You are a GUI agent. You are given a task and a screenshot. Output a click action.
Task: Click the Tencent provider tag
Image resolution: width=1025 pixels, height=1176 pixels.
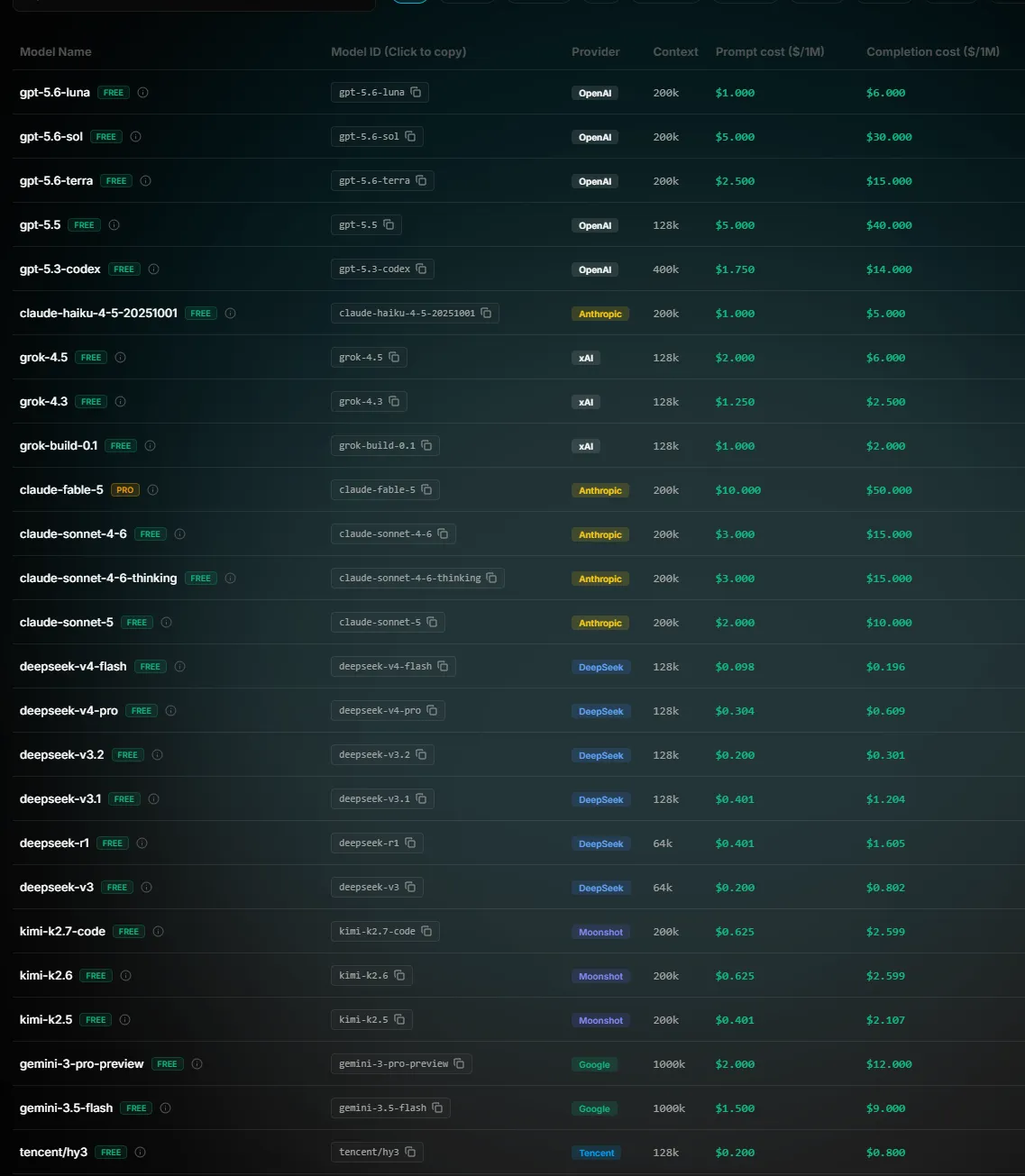tap(597, 1153)
